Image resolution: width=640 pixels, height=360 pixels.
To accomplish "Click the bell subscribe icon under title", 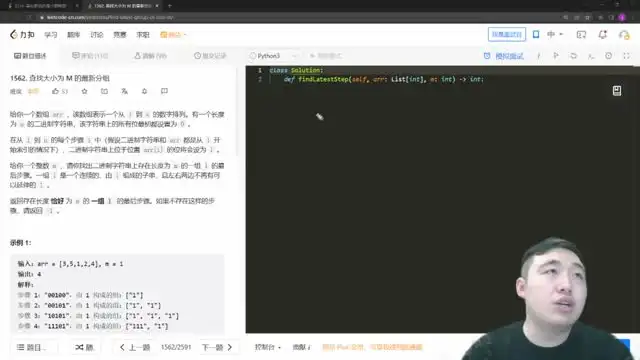I will click(x=144, y=91).
